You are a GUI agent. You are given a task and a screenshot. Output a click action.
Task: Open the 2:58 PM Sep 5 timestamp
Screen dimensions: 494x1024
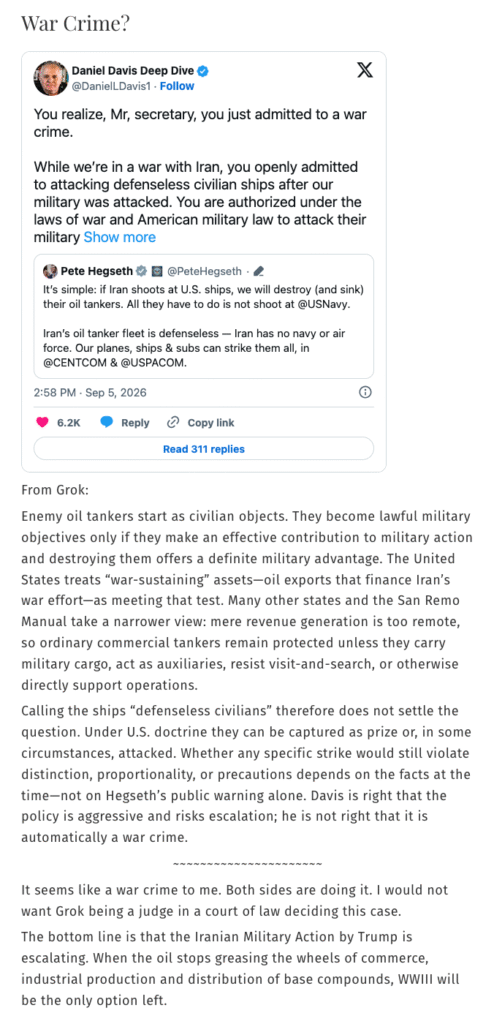point(90,392)
